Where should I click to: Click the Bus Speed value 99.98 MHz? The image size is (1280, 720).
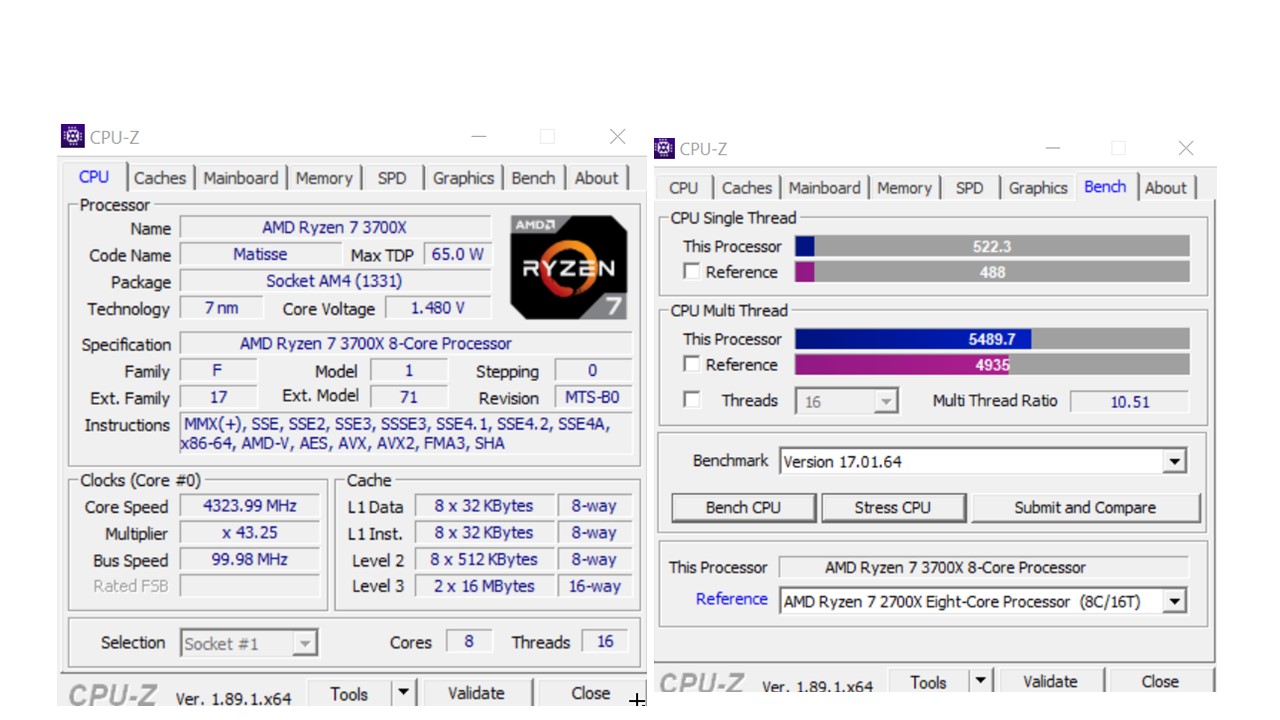pyautogui.click(x=250, y=560)
